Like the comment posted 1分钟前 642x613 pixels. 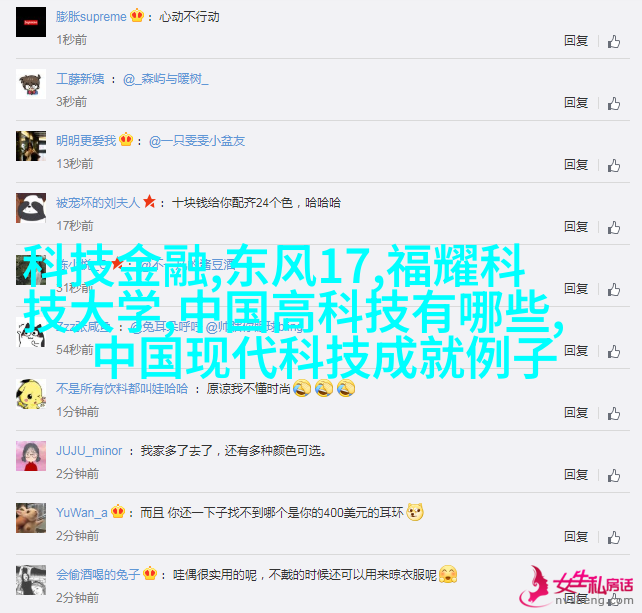tap(613, 414)
